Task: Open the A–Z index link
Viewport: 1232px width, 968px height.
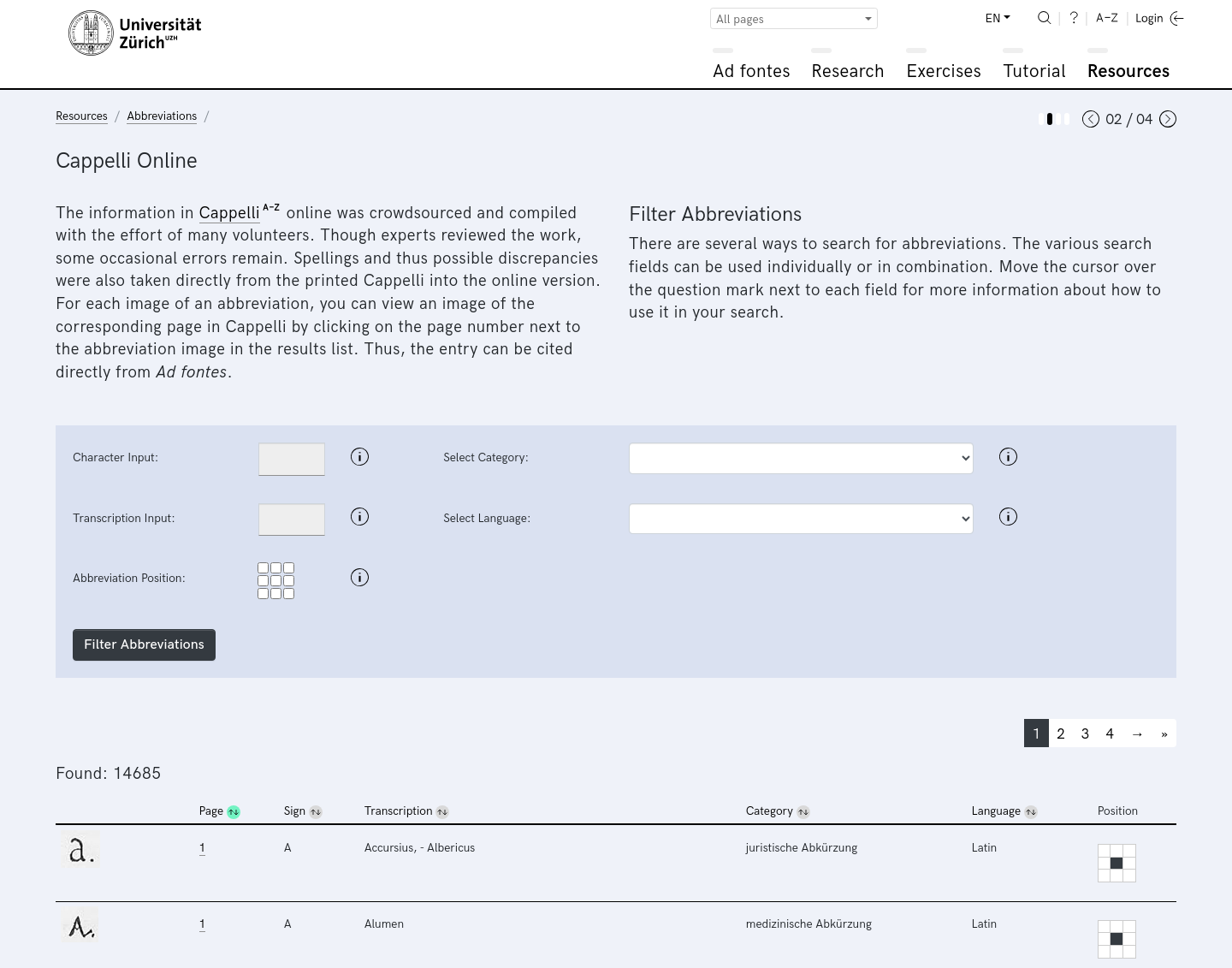Action: 1107,18
